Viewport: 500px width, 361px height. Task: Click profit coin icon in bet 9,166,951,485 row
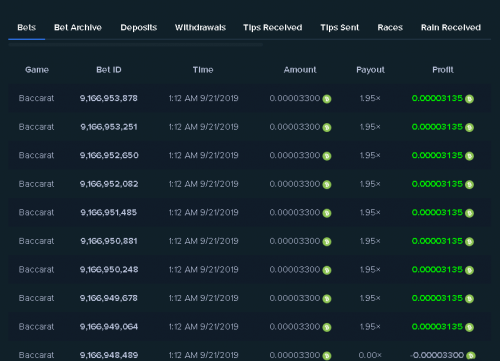pyautogui.click(x=469, y=213)
